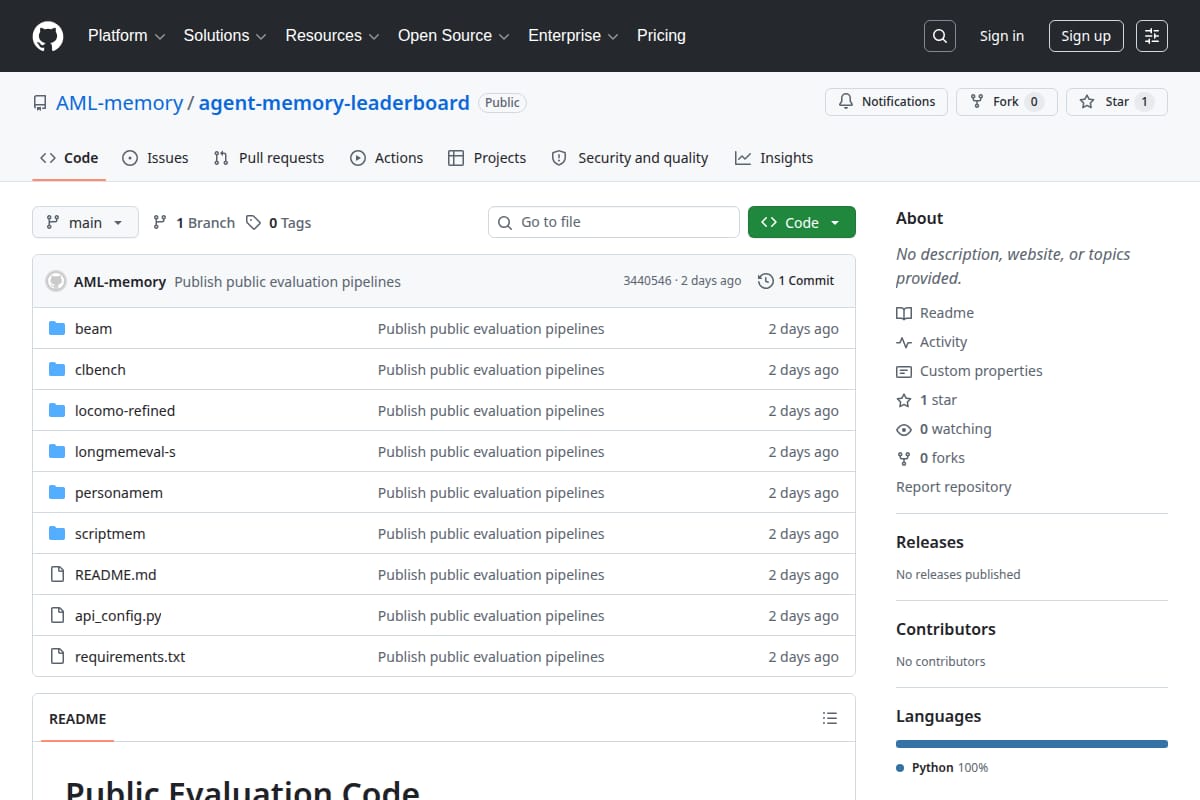Expand the Solutions menu
The width and height of the screenshot is (1200, 800).
point(224,36)
